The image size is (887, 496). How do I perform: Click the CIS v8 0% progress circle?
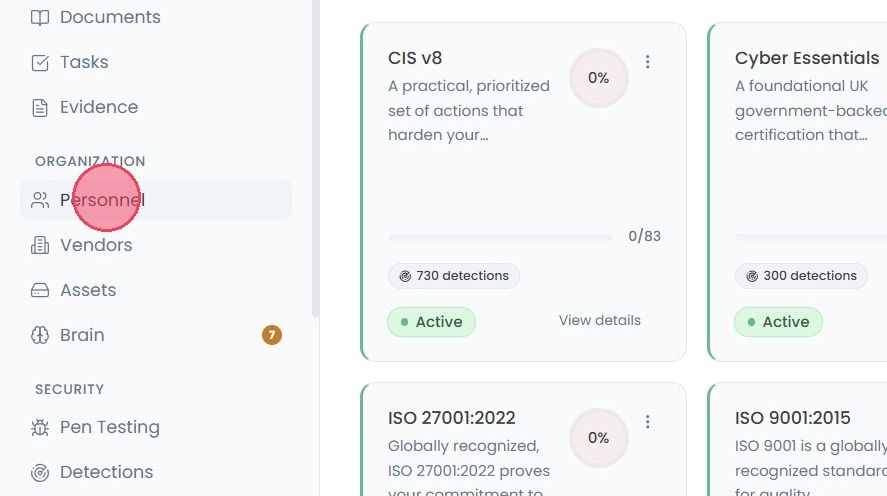pos(598,78)
